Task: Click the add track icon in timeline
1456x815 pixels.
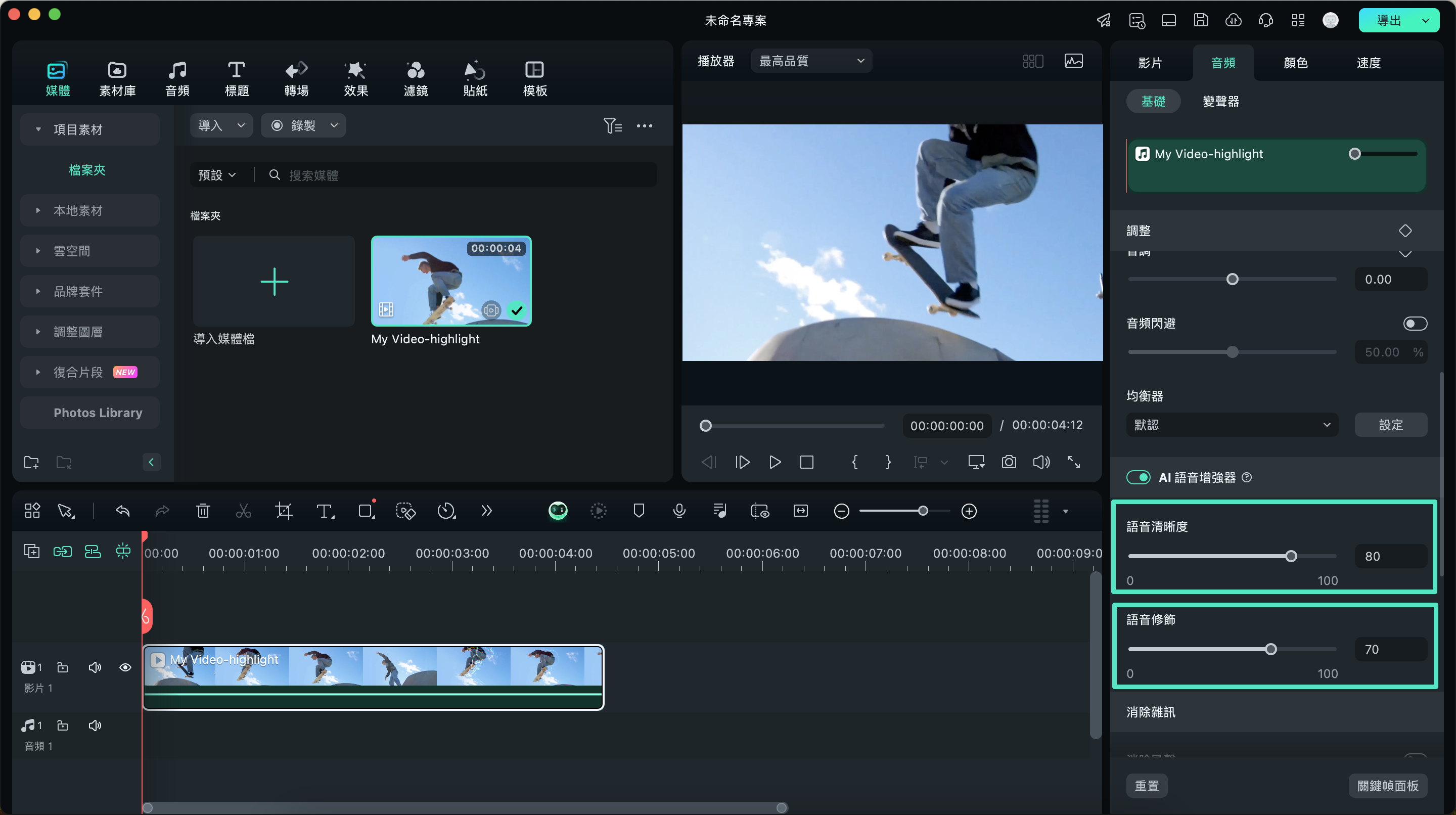Action: (x=32, y=551)
